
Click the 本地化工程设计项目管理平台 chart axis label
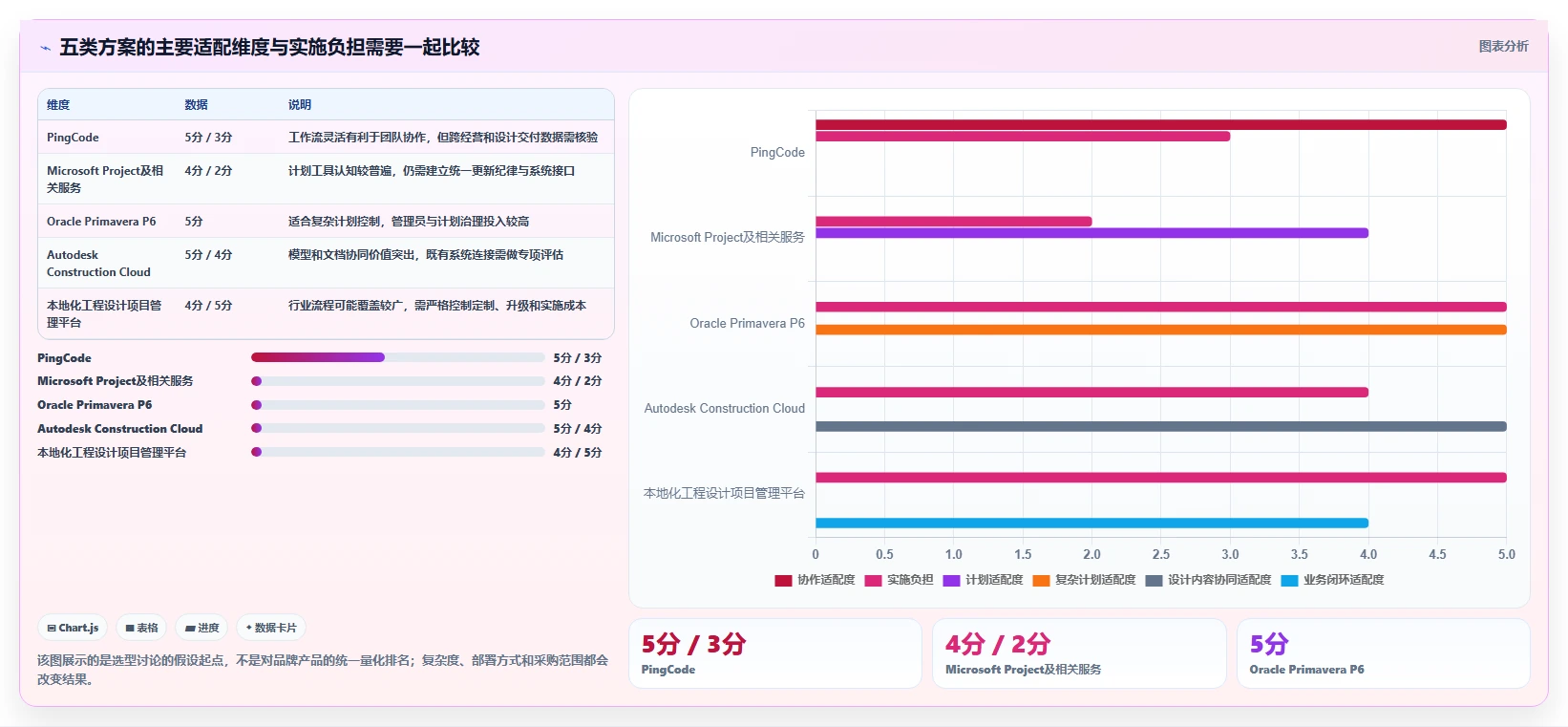coord(724,494)
